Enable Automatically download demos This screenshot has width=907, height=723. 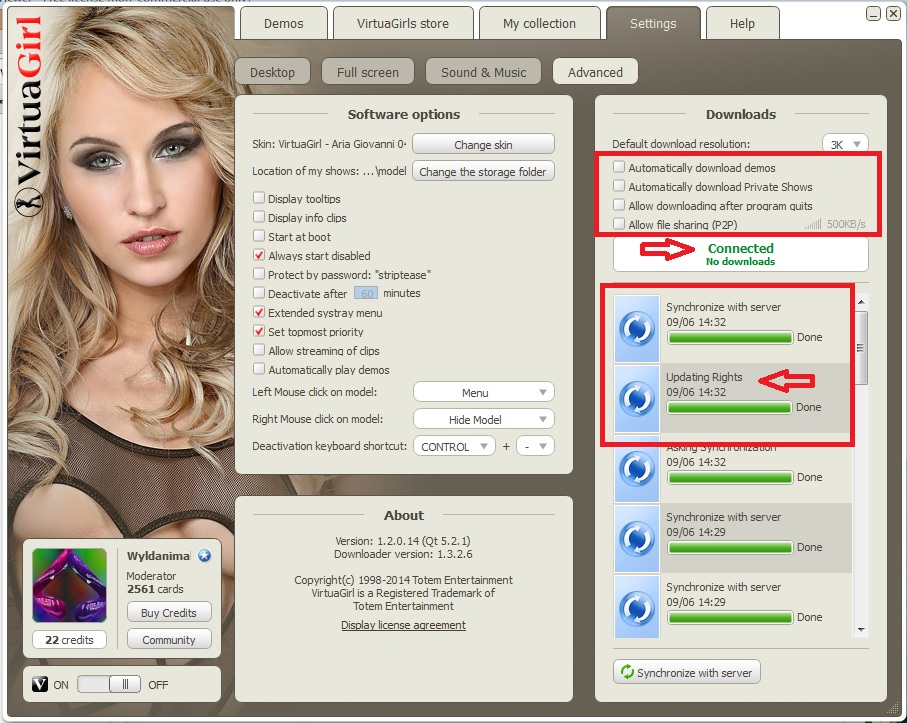coord(619,167)
